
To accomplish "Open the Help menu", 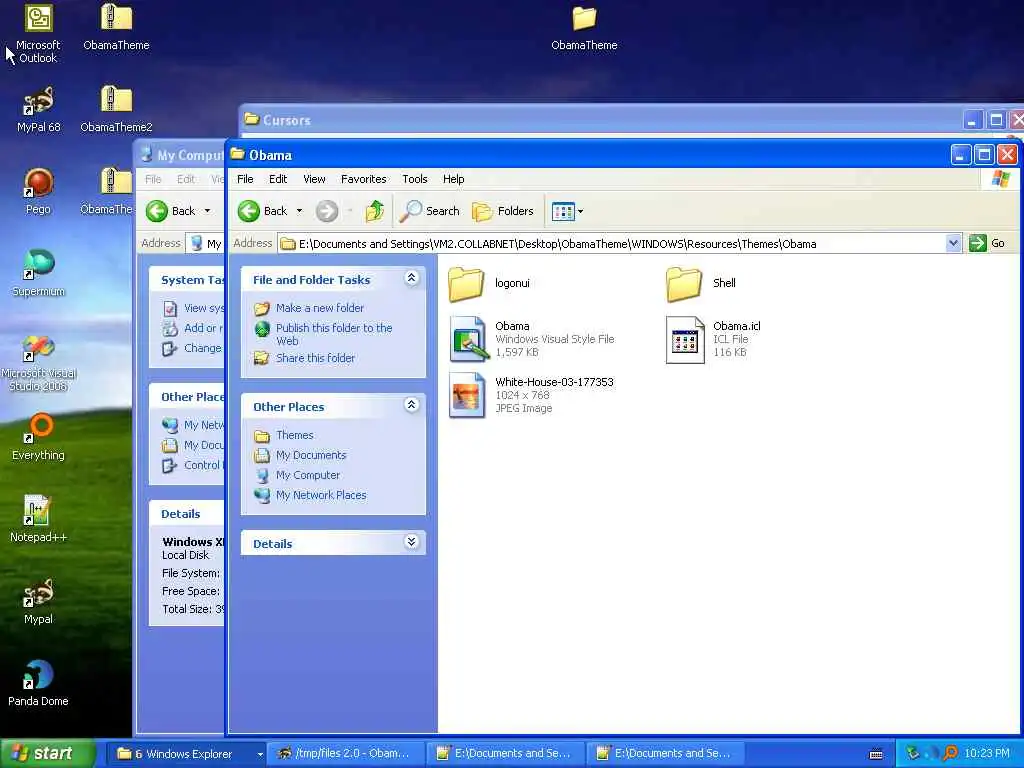I will coord(453,179).
